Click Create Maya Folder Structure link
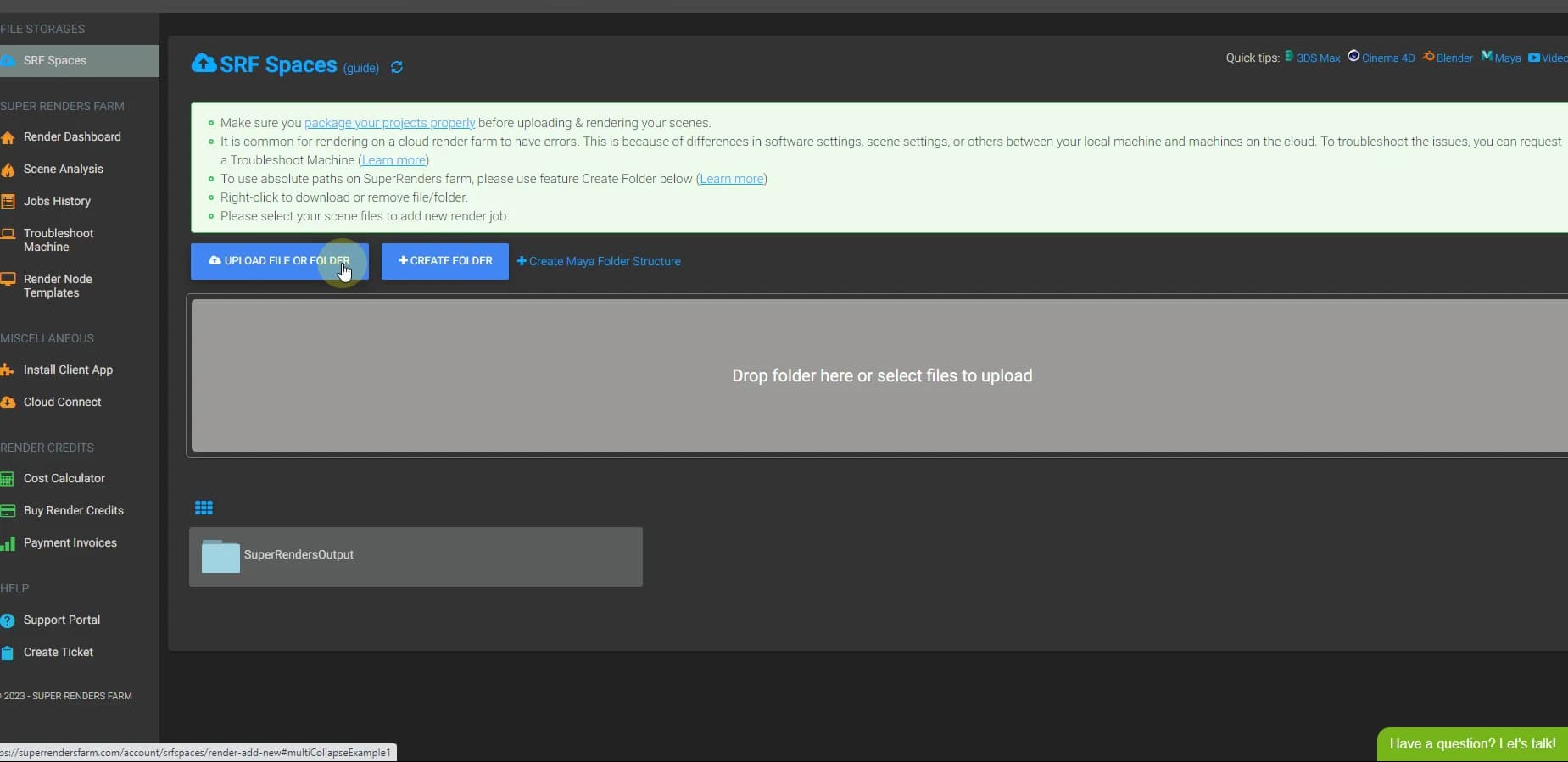 (599, 261)
